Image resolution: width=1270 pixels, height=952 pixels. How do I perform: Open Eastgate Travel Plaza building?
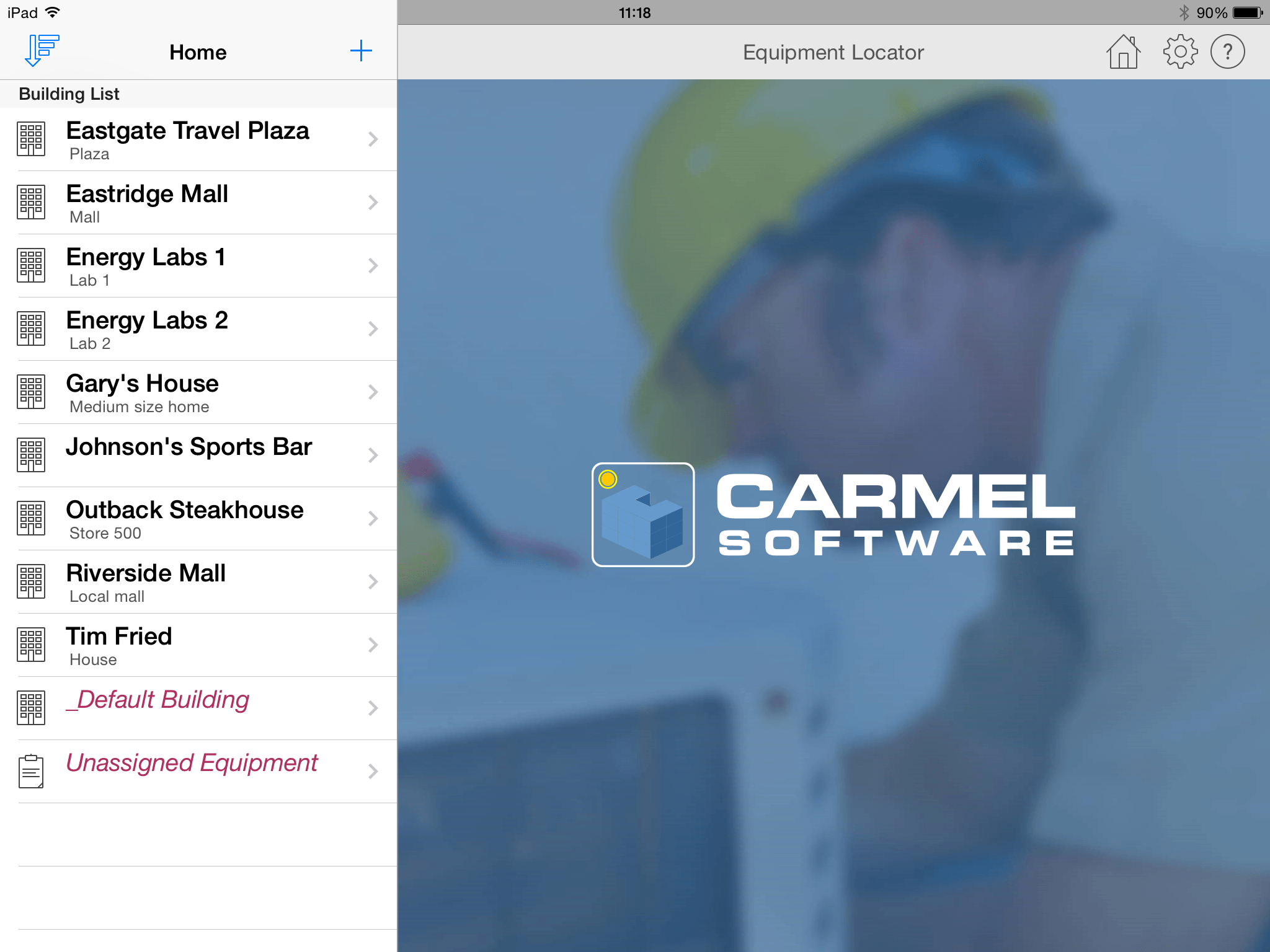click(198, 139)
